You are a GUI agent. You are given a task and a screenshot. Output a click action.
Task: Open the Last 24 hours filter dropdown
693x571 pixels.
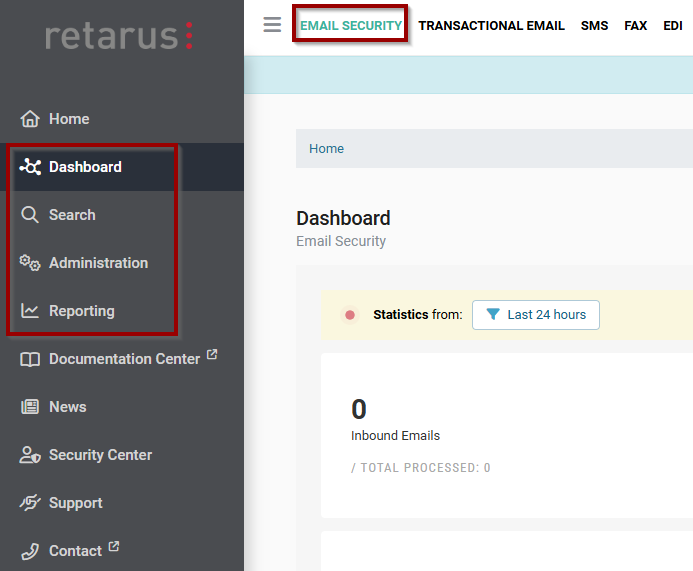point(536,314)
